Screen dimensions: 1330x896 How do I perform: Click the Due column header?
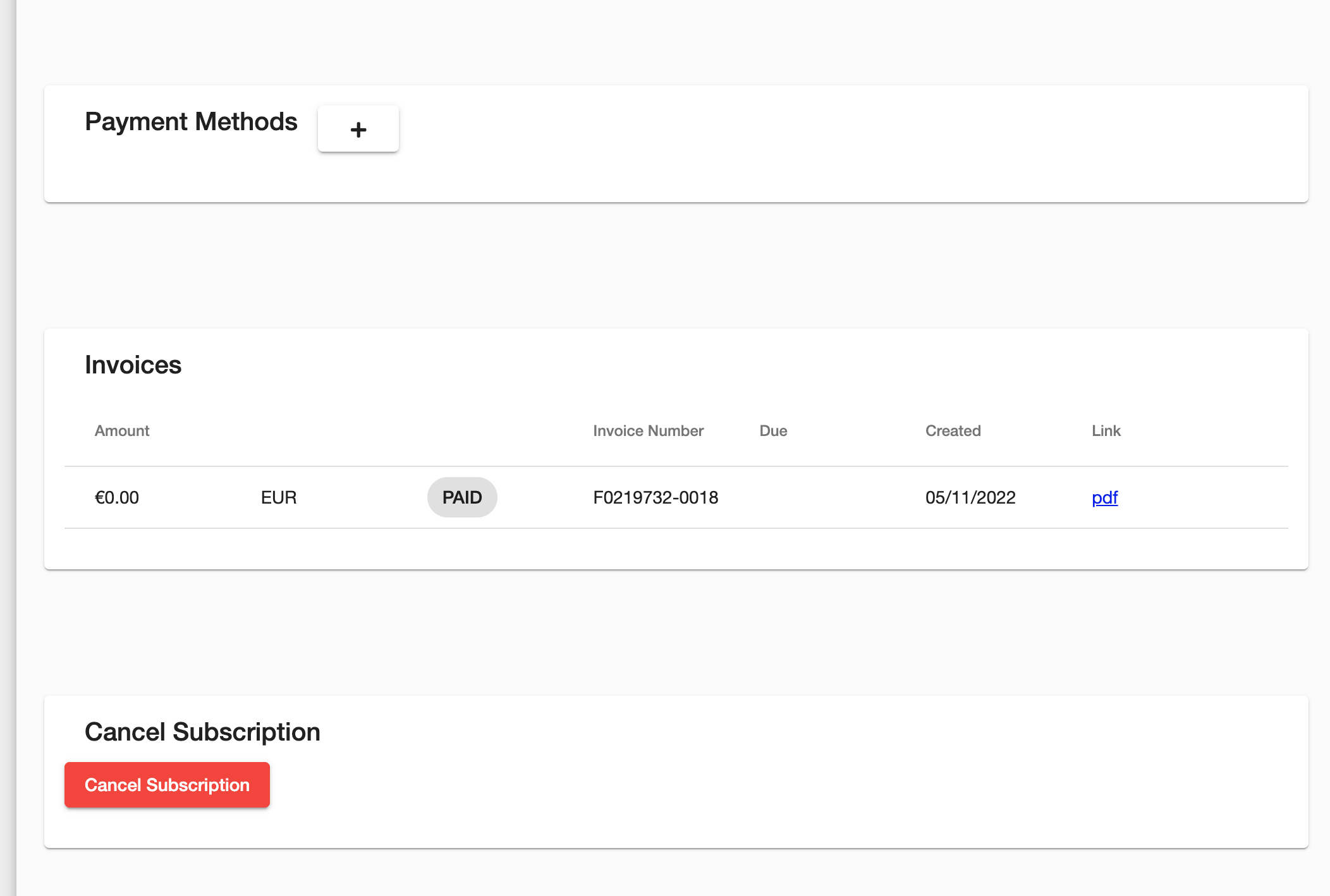point(773,431)
